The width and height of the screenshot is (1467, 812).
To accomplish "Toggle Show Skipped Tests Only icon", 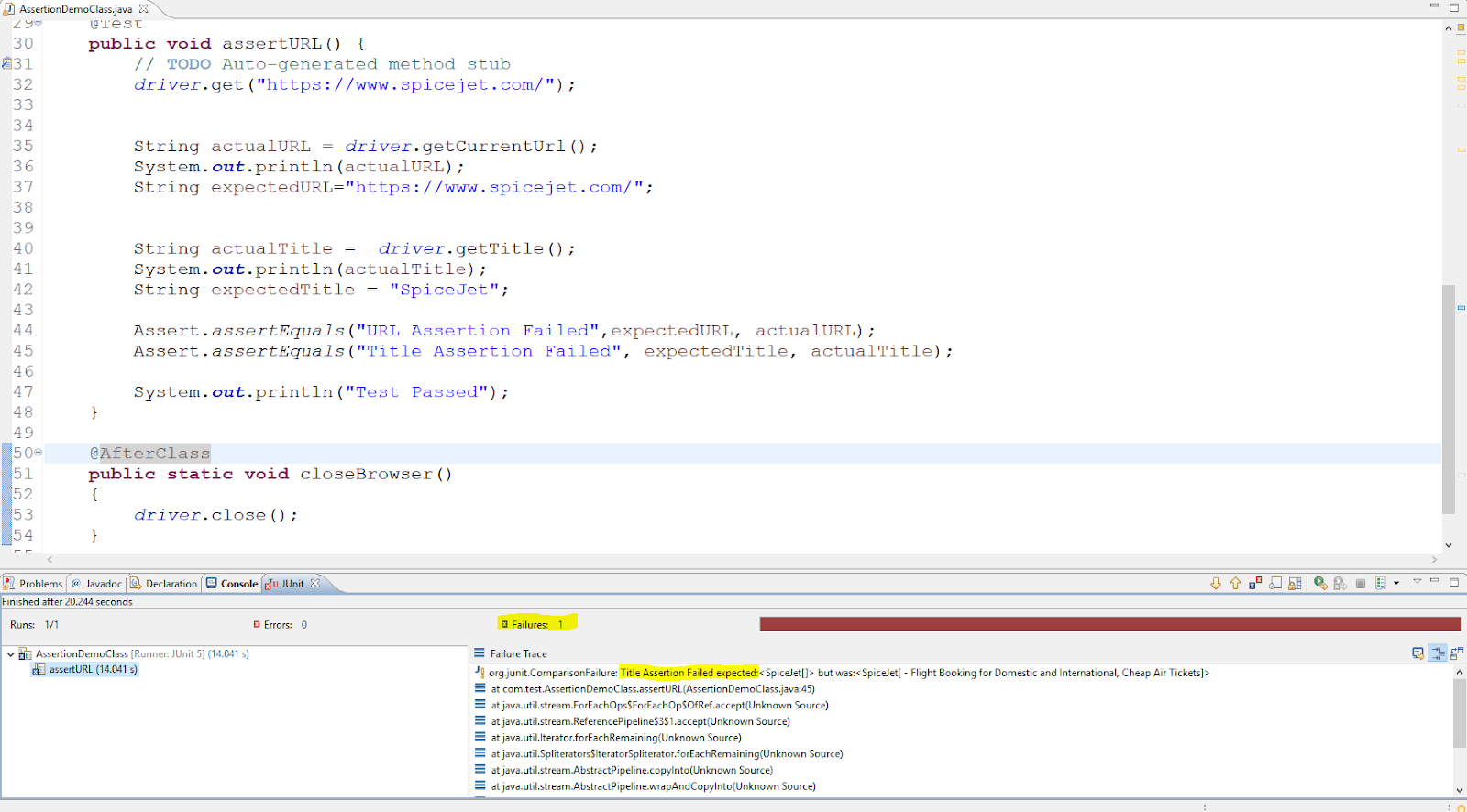I will (x=1275, y=583).
